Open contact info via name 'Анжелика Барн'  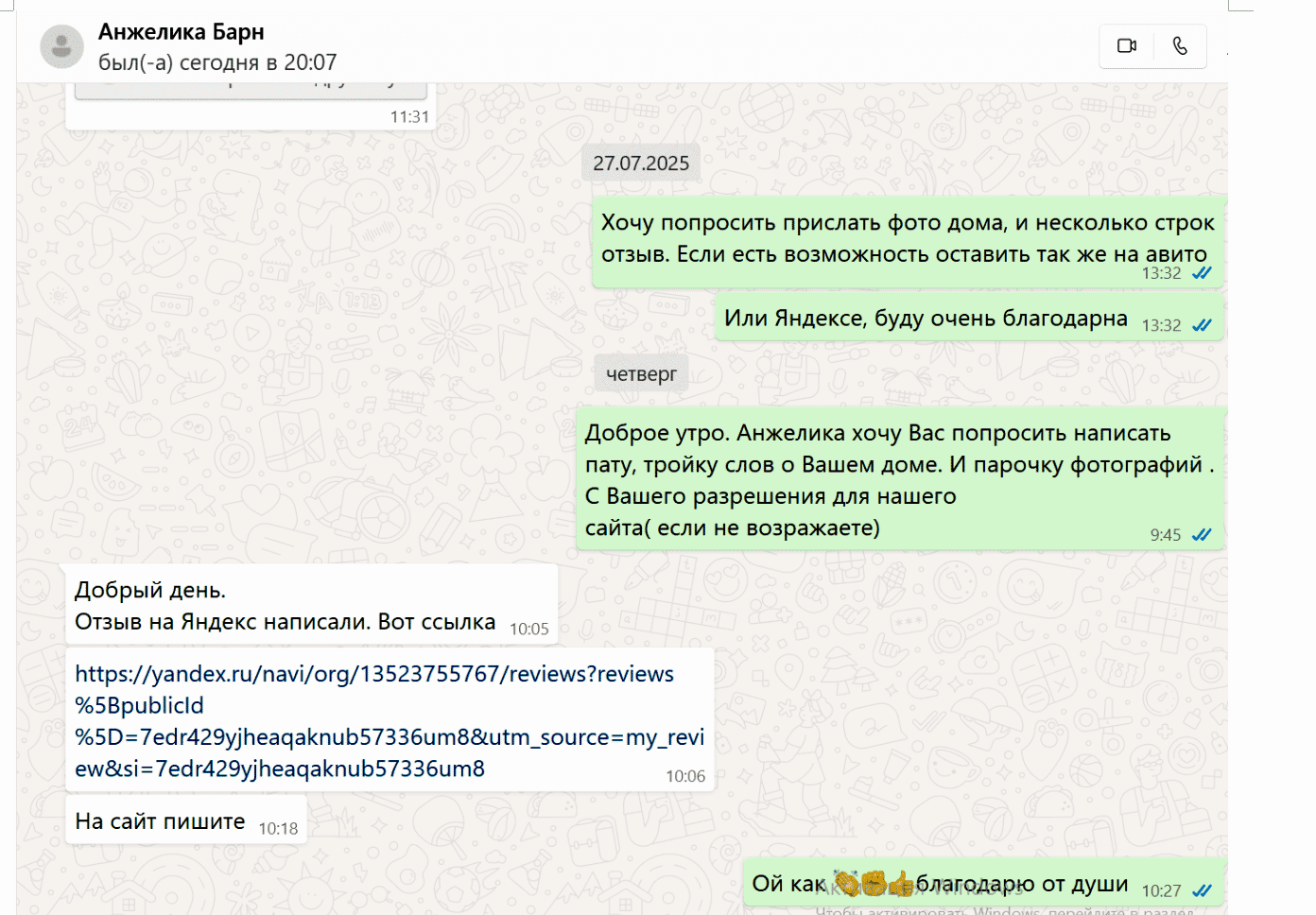(181, 32)
